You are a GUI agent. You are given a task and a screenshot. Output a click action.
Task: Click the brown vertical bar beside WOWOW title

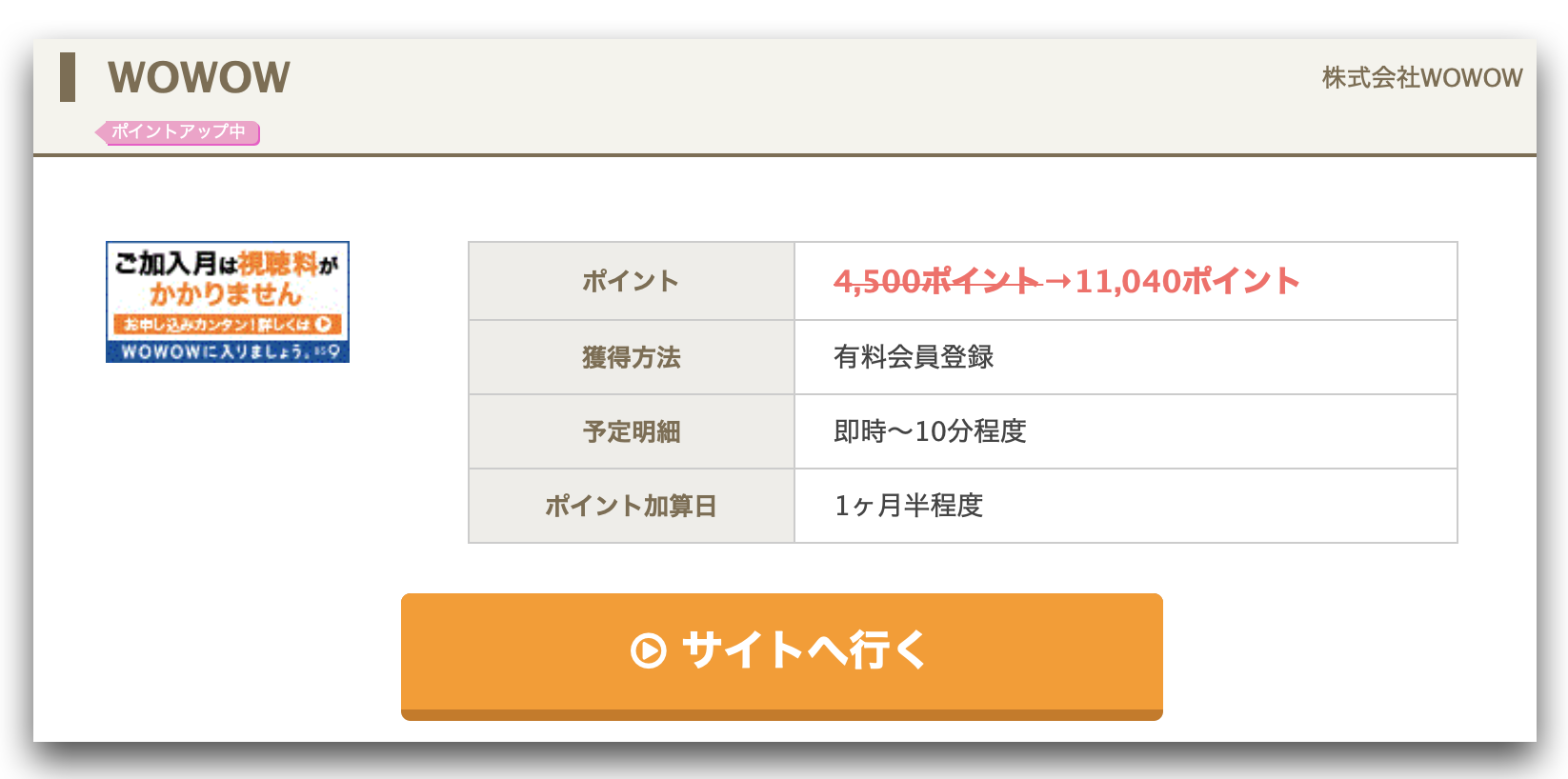pyautogui.click(x=68, y=77)
